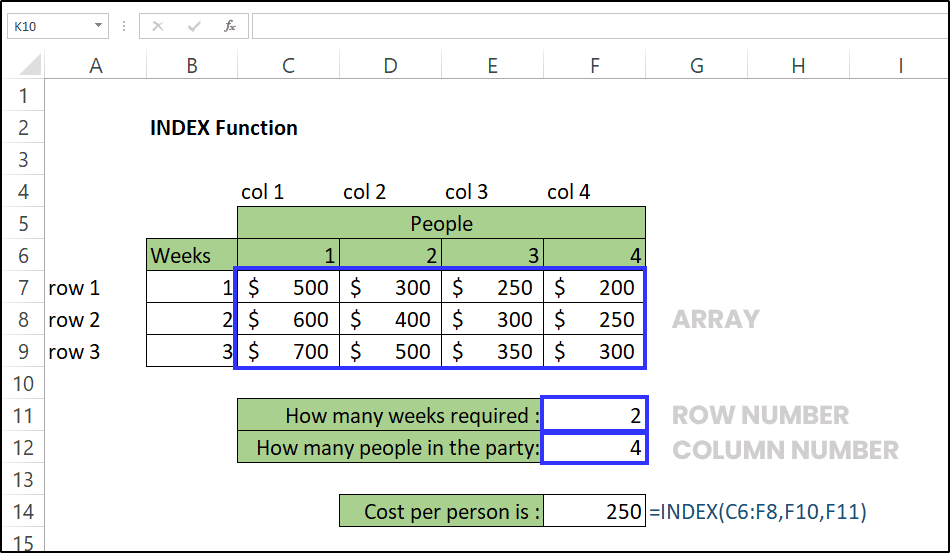Screen dimensions: 950x553
Task: Select column H header
Action: click(x=799, y=65)
